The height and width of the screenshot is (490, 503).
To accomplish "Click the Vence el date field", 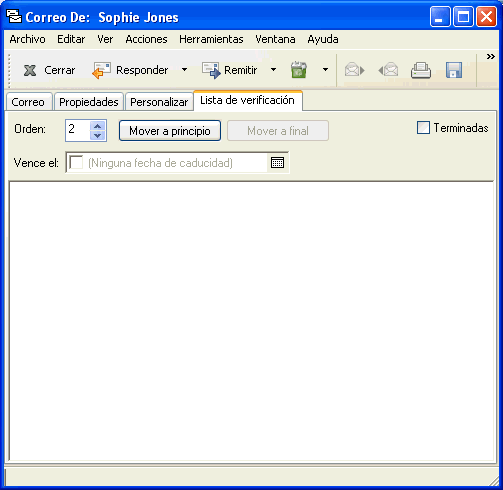I will (x=177, y=163).
